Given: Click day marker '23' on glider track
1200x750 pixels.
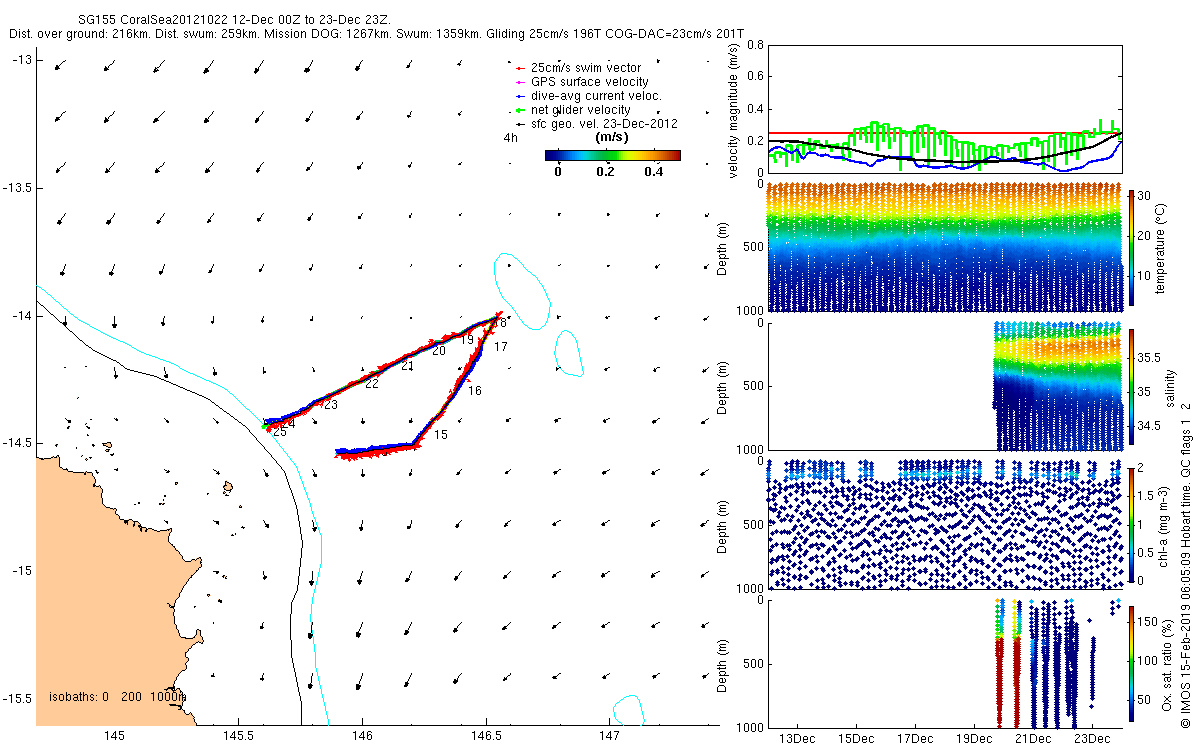Looking at the screenshot, I should tap(331, 405).
